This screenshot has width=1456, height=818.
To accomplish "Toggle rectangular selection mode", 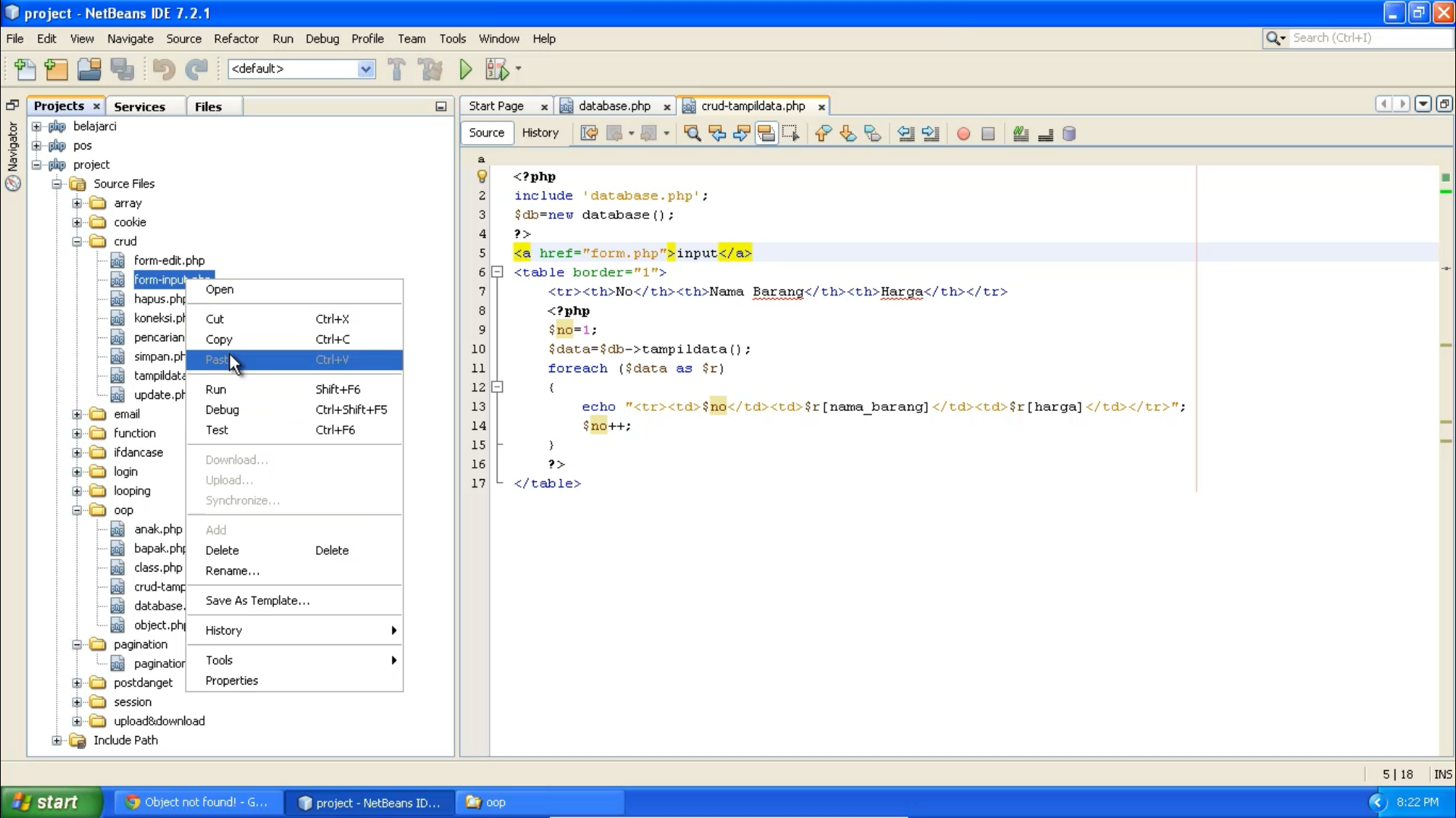I will point(791,133).
